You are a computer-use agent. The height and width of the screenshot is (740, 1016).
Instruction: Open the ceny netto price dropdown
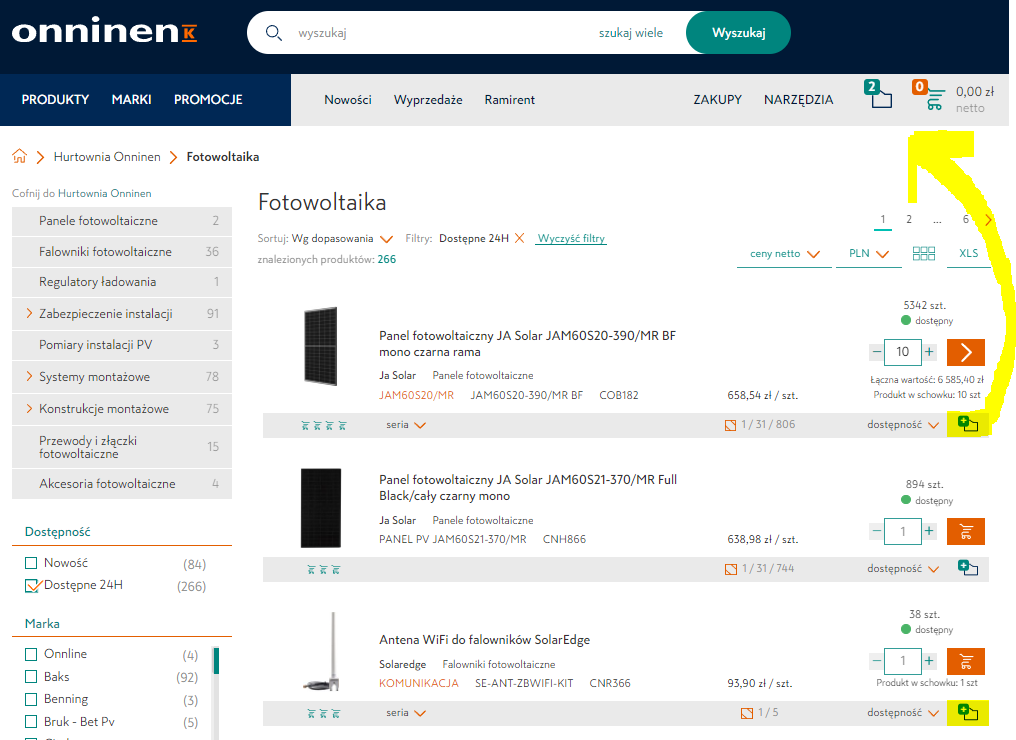(x=785, y=253)
